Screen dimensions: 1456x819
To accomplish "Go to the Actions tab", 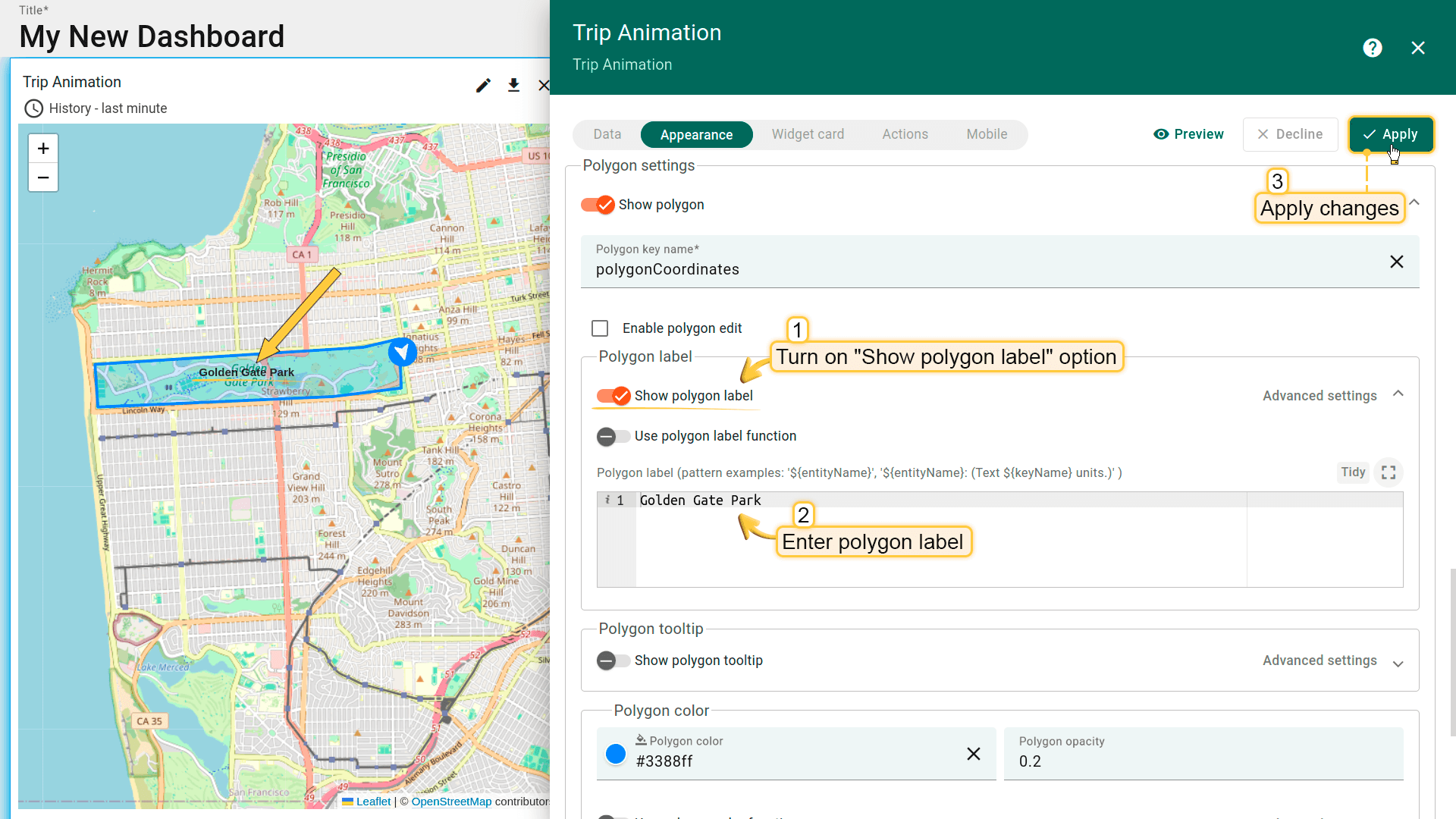I will [905, 134].
